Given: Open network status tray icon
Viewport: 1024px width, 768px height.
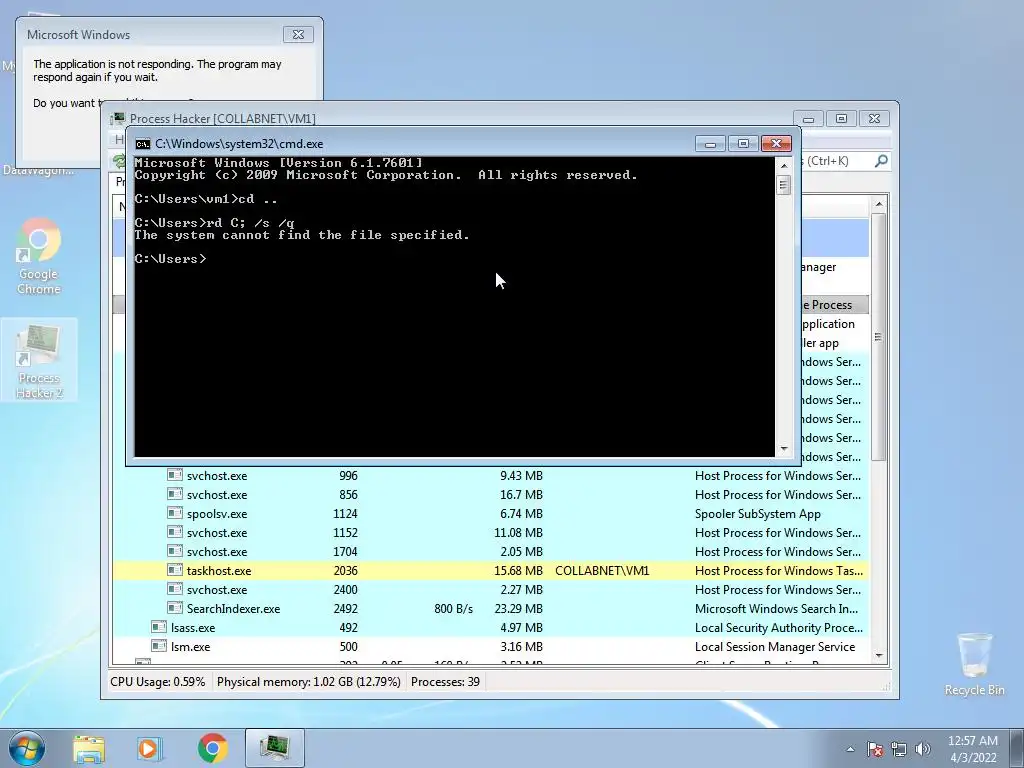Looking at the screenshot, I should tap(899, 749).
